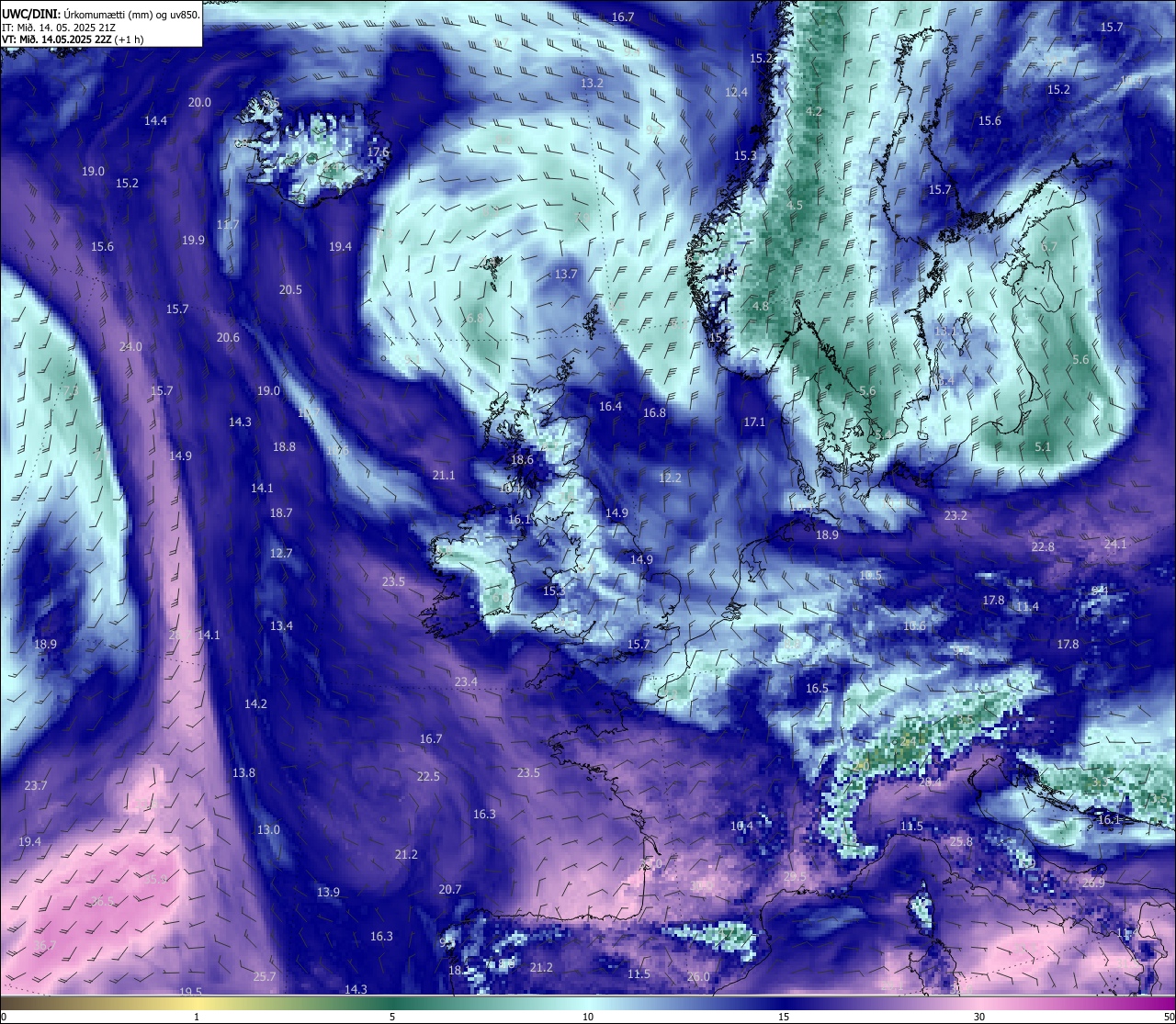Viewport: 1176px width, 1024px height.
Task: Click the 16.5 value label
Action: pos(817,689)
